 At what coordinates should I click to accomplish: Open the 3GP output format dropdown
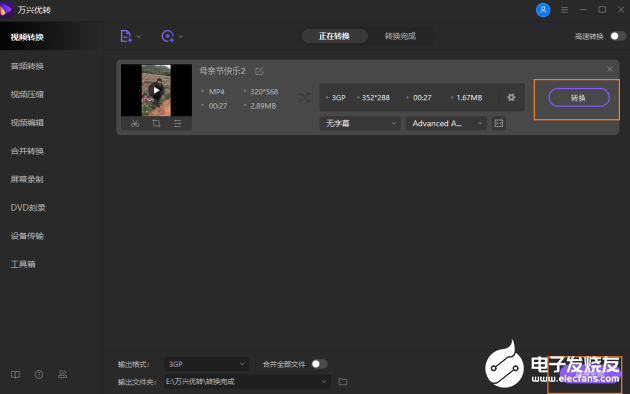207,364
